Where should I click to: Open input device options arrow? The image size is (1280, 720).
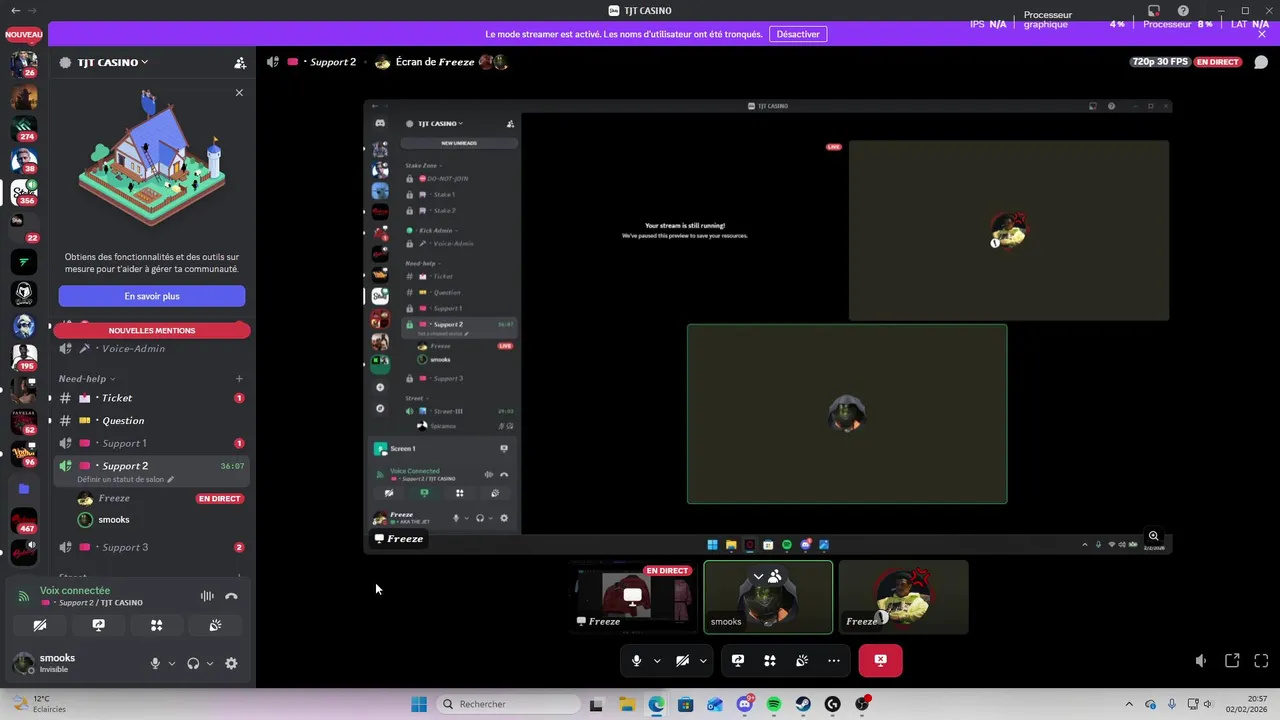coord(171,663)
